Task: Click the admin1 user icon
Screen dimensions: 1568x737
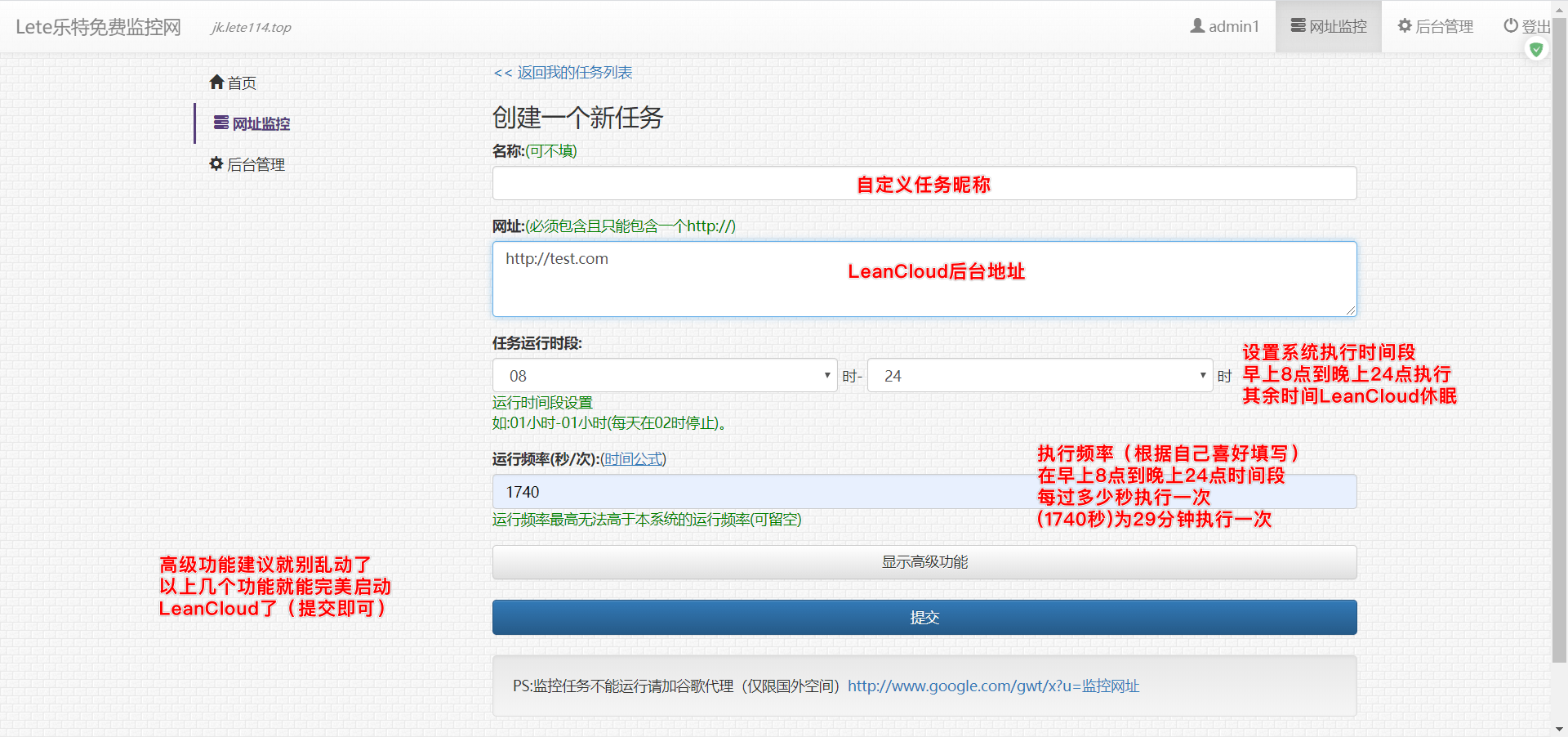Action: click(1197, 26)
